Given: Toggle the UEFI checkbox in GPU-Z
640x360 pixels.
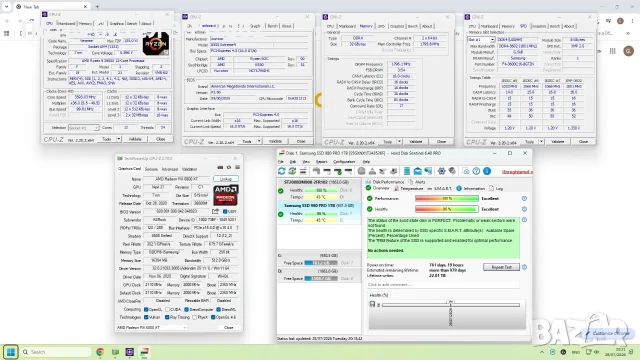Looking at the screenshot, I should click(225, 211).
